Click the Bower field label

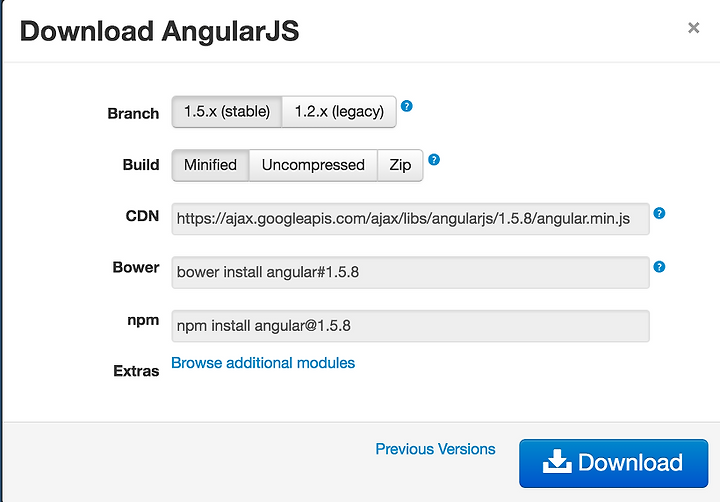[x=136, y=267]
